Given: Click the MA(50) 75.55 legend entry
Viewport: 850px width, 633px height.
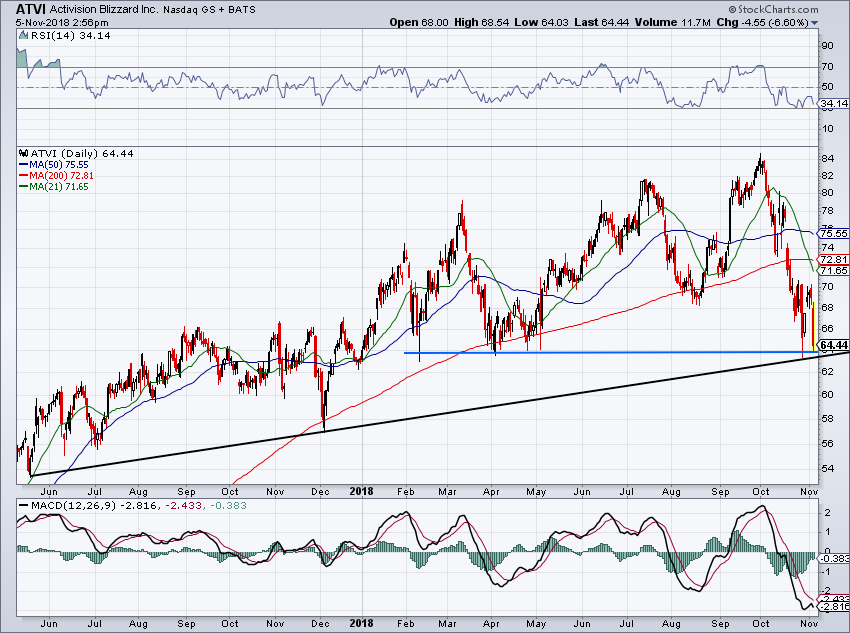Looking at the screenshot, I should coord(59,165).
